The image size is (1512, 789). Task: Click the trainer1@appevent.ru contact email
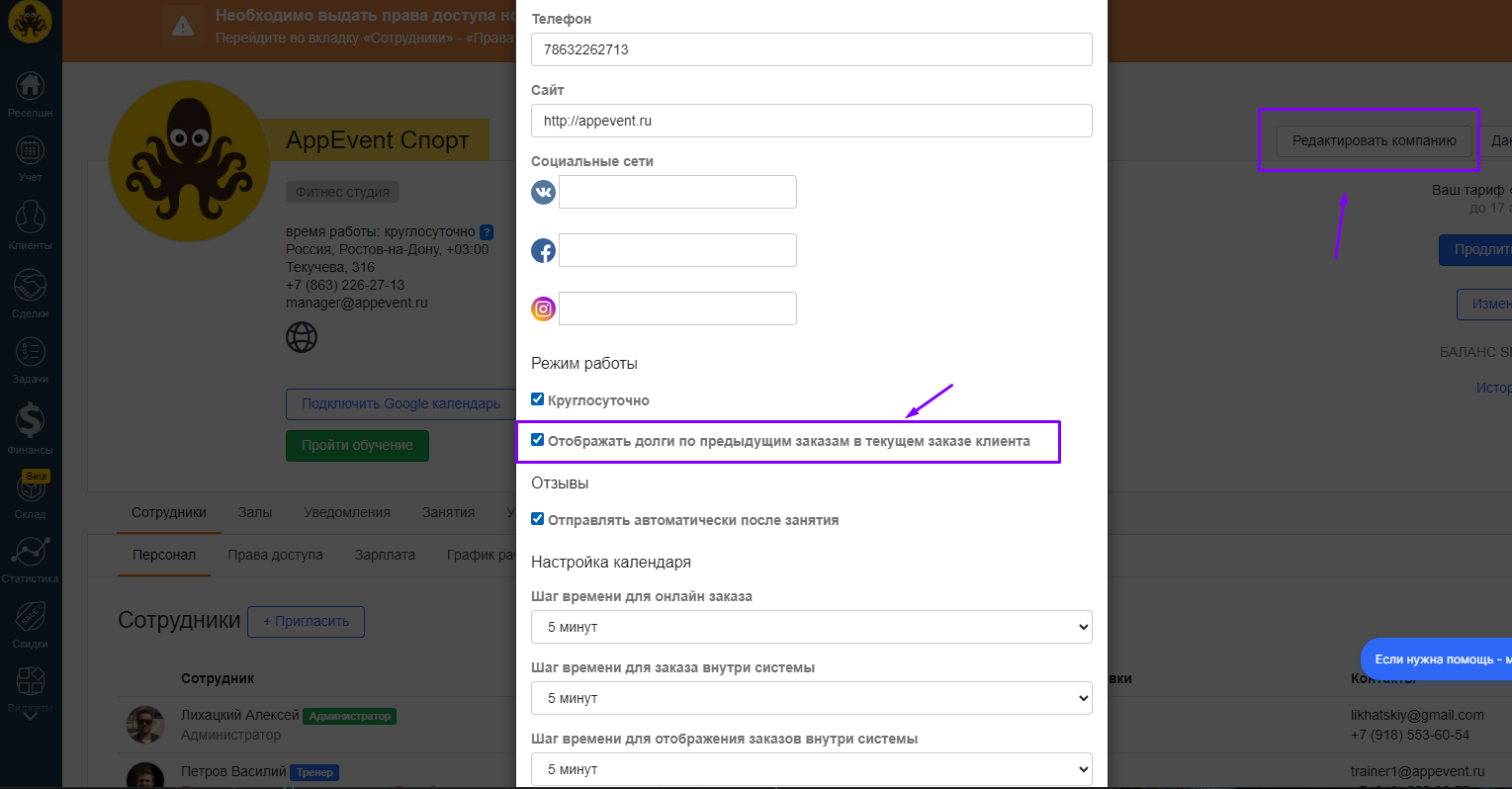coord(1418,771)
